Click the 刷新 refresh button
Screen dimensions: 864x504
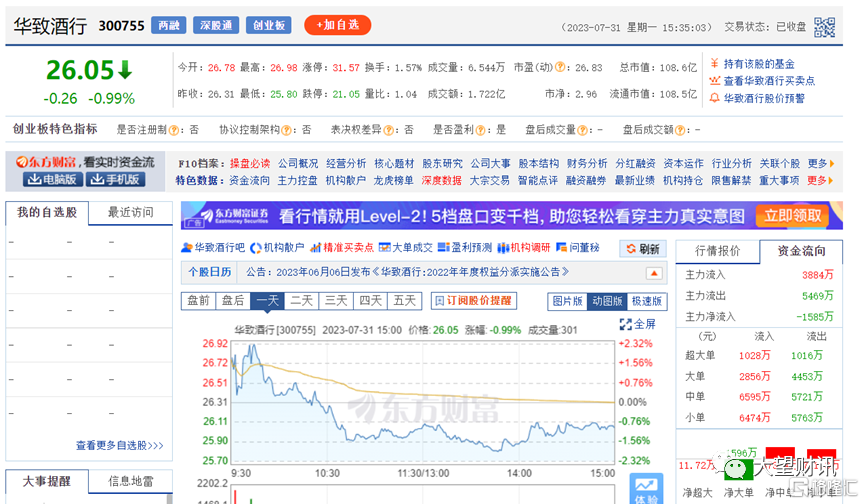(643, 249)
